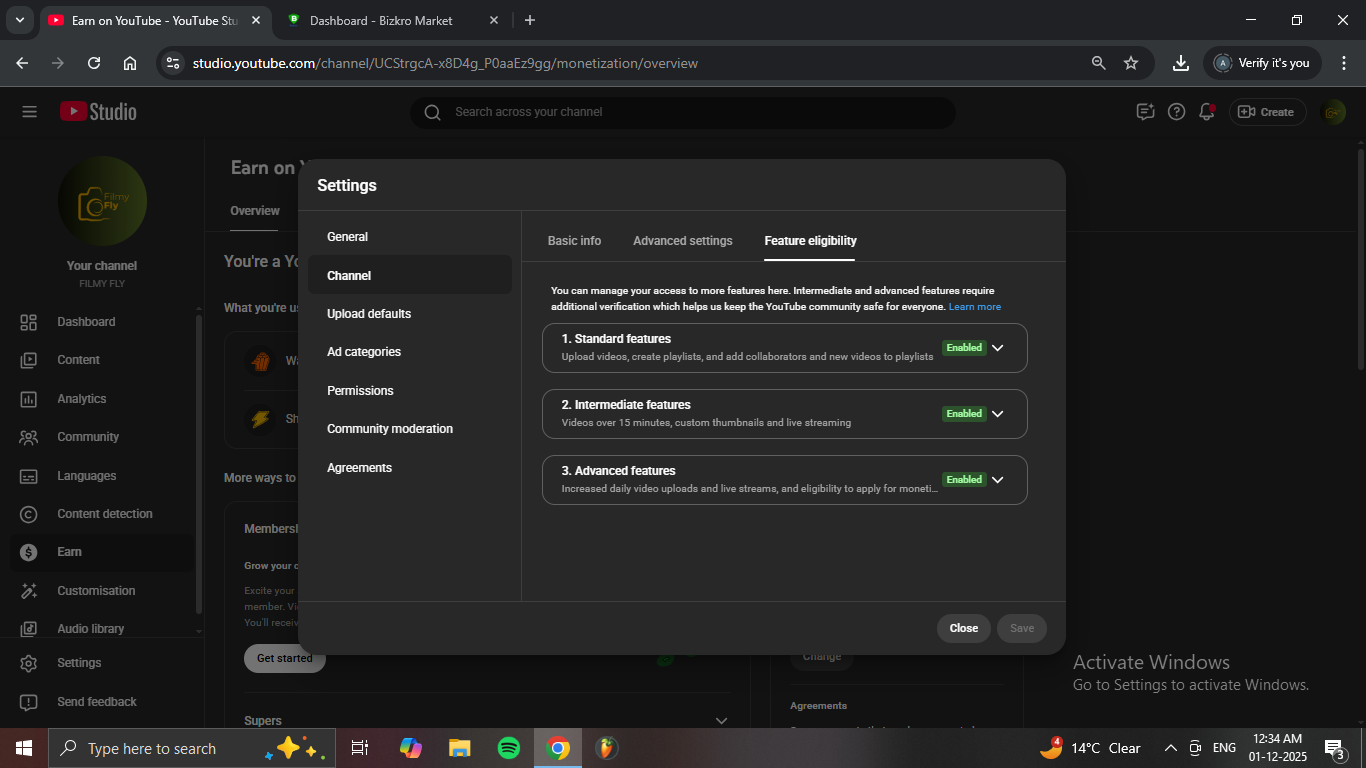This screenshot has width=1366, height=768.
Task: Click the Create button
Action: 1266,112
